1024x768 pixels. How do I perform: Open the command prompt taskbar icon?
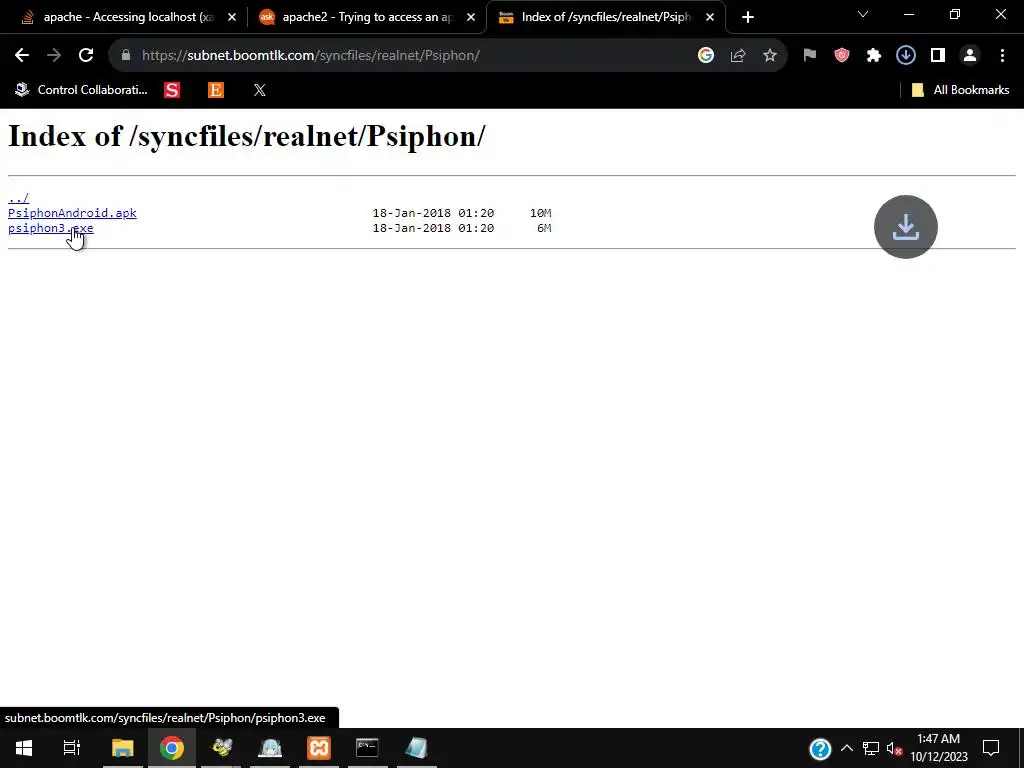click(367, 748)
